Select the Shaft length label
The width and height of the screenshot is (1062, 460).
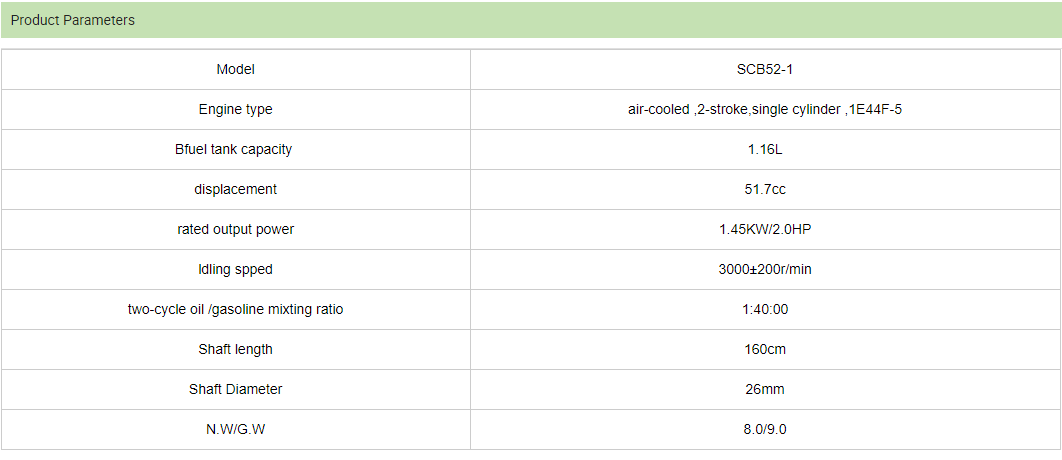tap(236, 350)
